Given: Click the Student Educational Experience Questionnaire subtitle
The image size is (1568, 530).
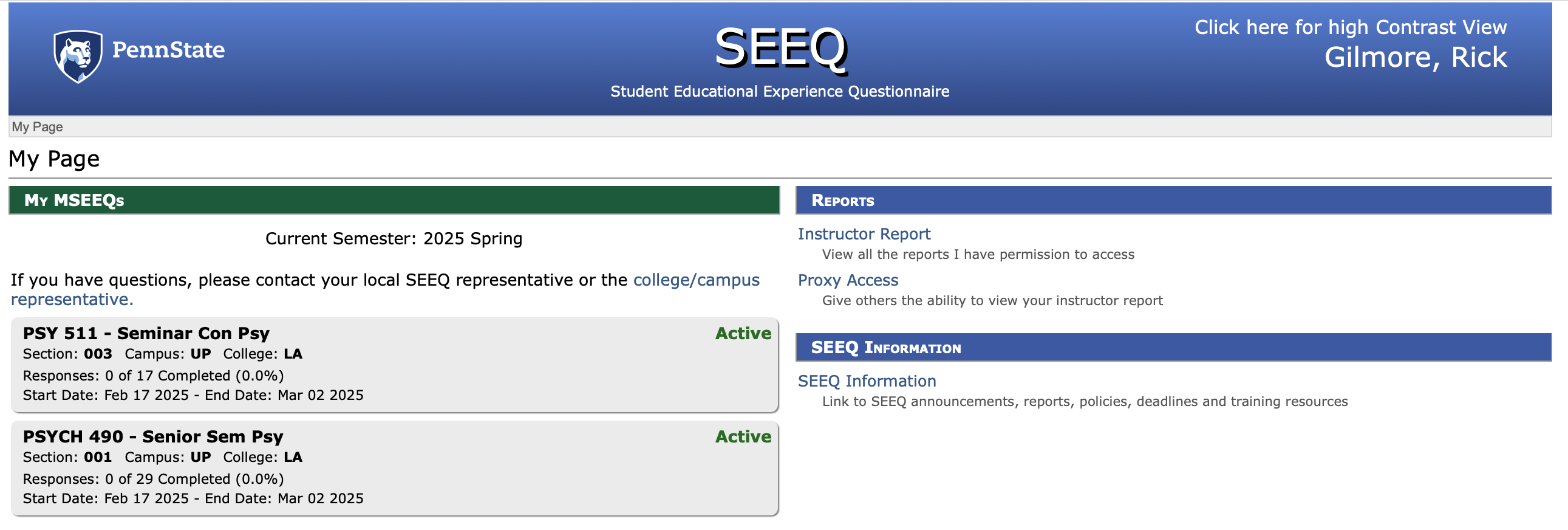Looking at the screenshot, I should (779, 91).
